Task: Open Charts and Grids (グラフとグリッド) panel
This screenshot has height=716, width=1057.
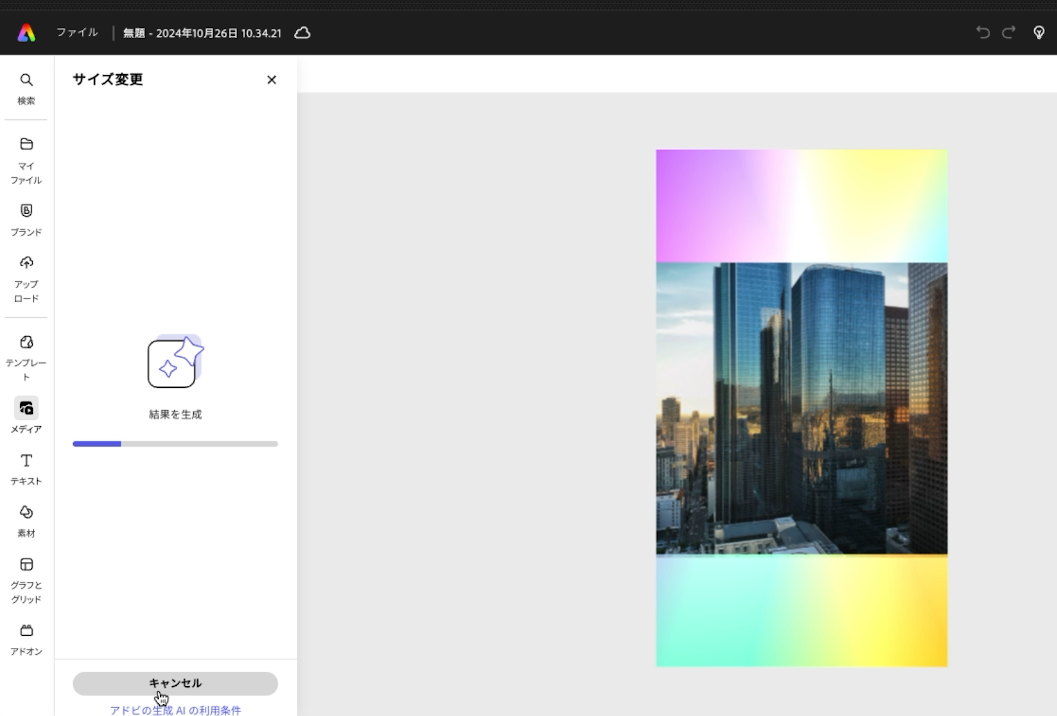Action: (26, 579)
